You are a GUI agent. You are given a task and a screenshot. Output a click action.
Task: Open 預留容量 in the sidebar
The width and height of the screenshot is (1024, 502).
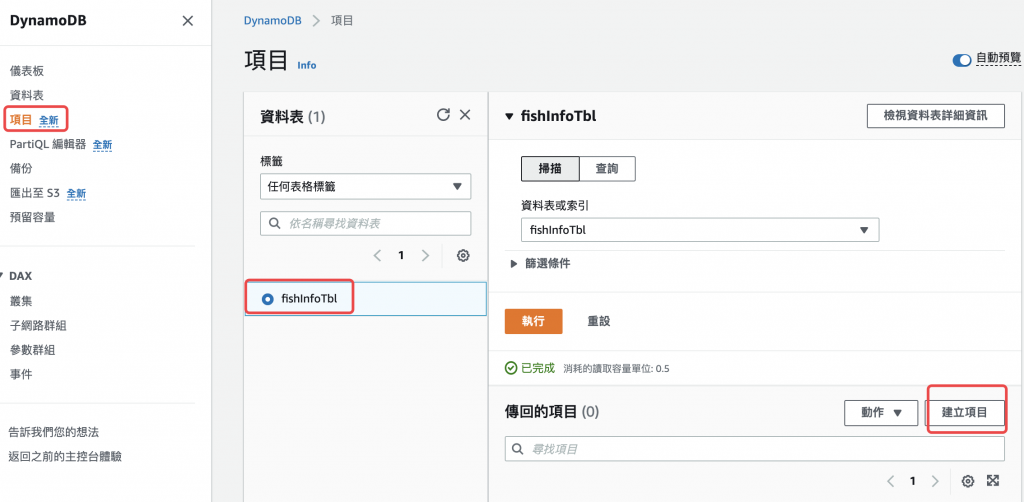click(32, 217)
